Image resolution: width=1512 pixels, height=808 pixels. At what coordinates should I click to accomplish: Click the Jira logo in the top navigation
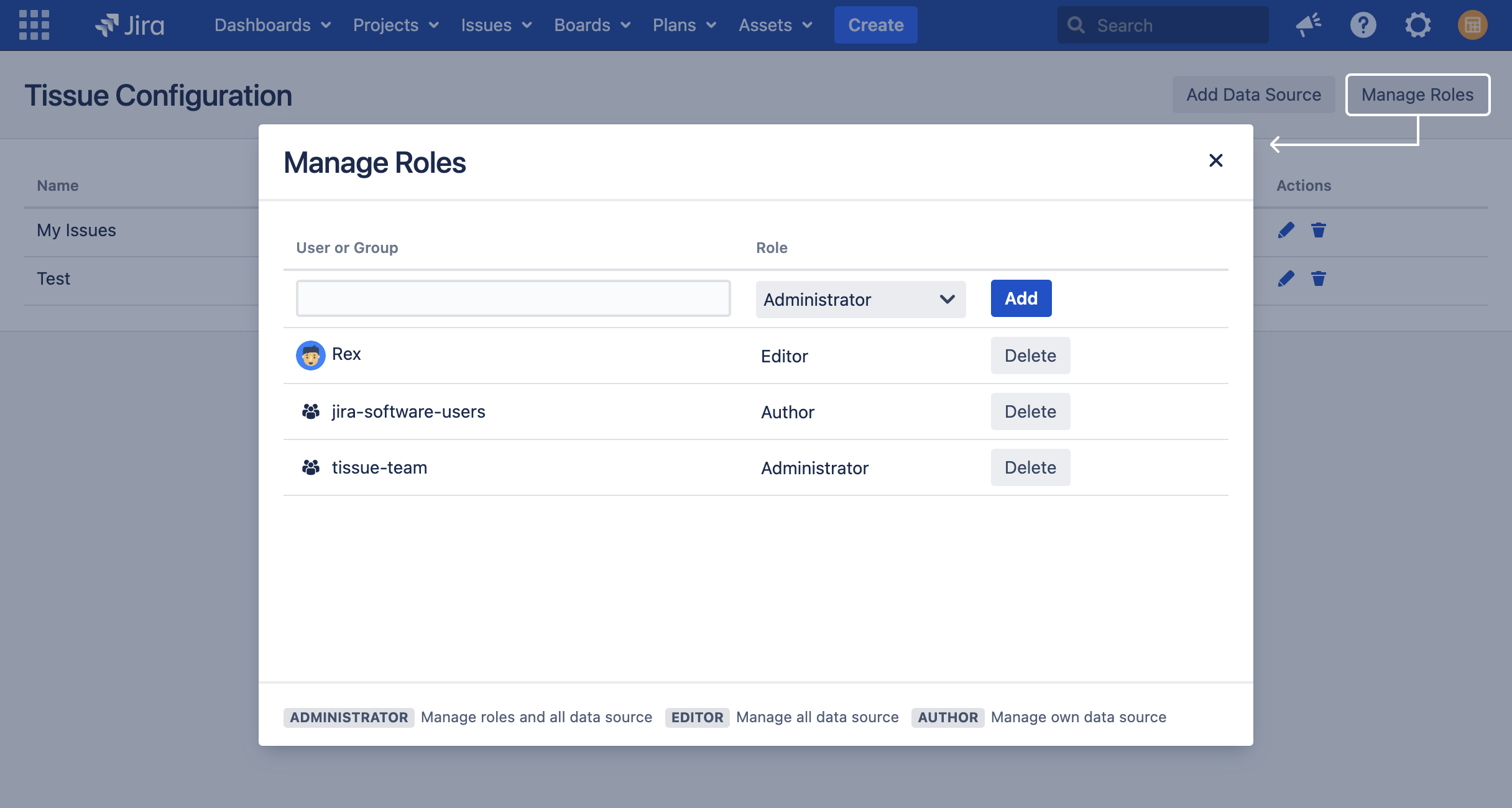(130, 24)
